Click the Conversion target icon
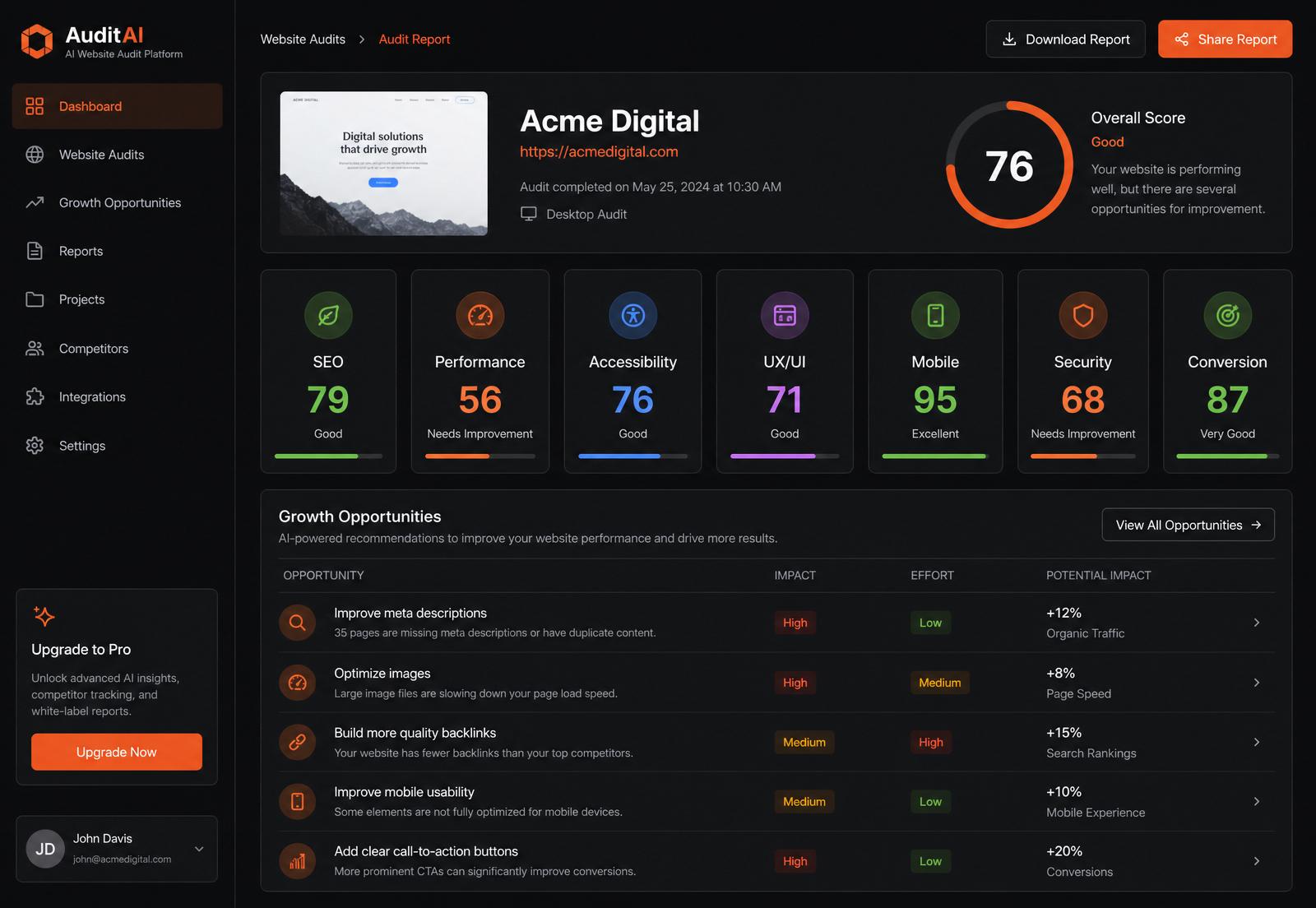This screenshot has height=908, width=1316. 1228,315
